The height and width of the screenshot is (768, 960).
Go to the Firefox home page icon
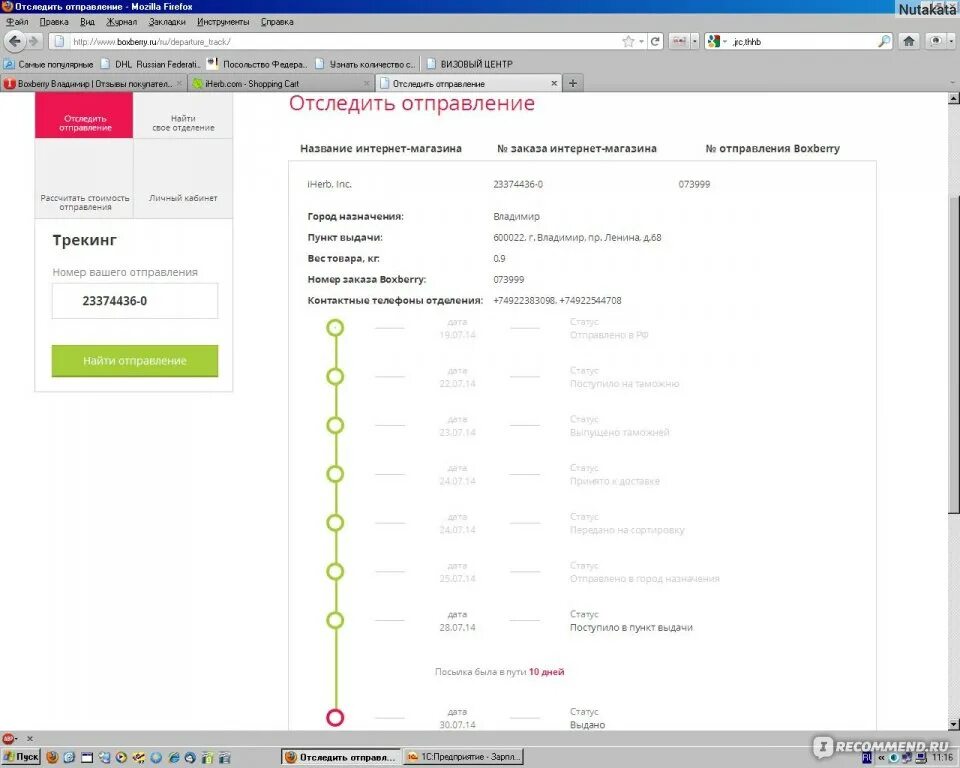pyautogui.click(x=909, y=41)
